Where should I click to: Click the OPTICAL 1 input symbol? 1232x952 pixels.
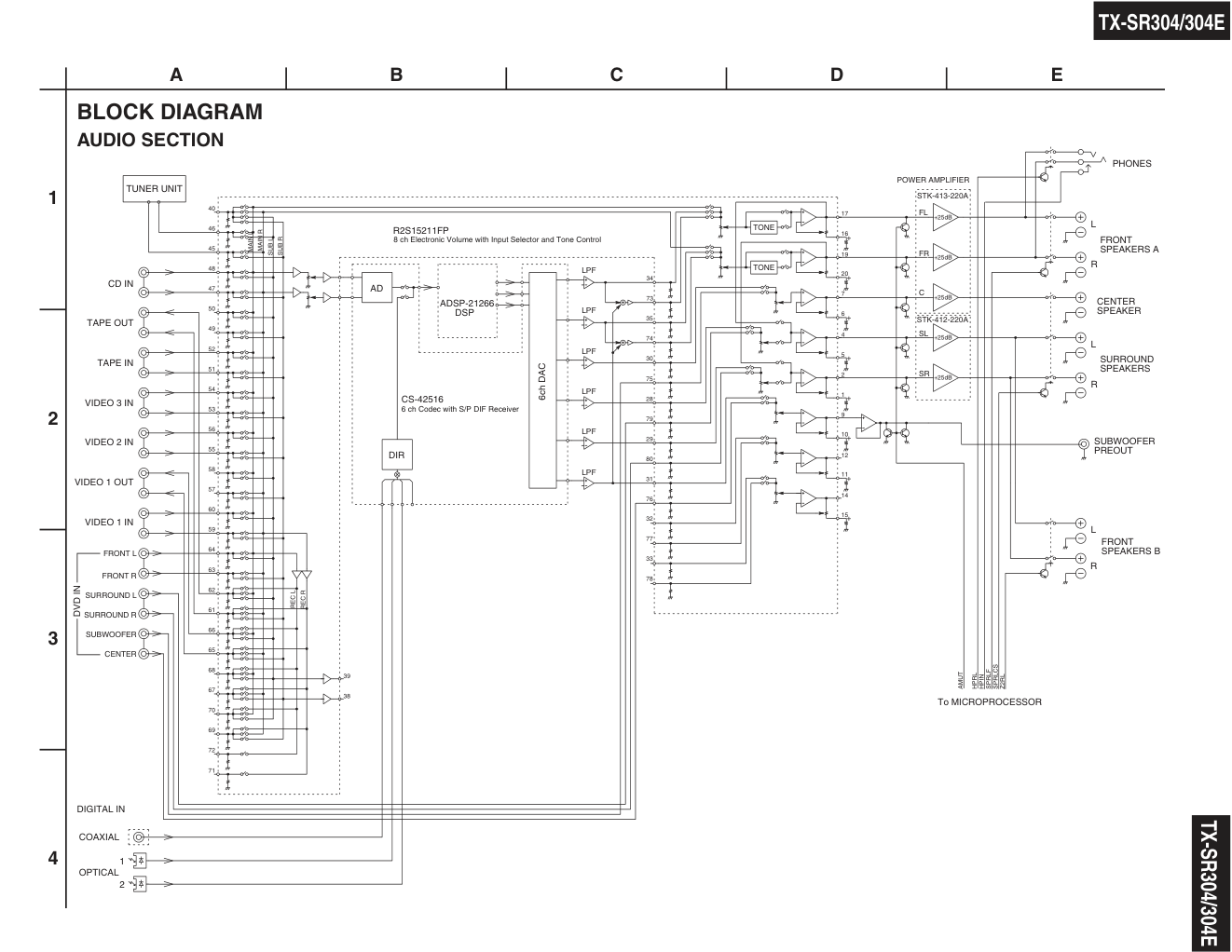tap(140, 861)
